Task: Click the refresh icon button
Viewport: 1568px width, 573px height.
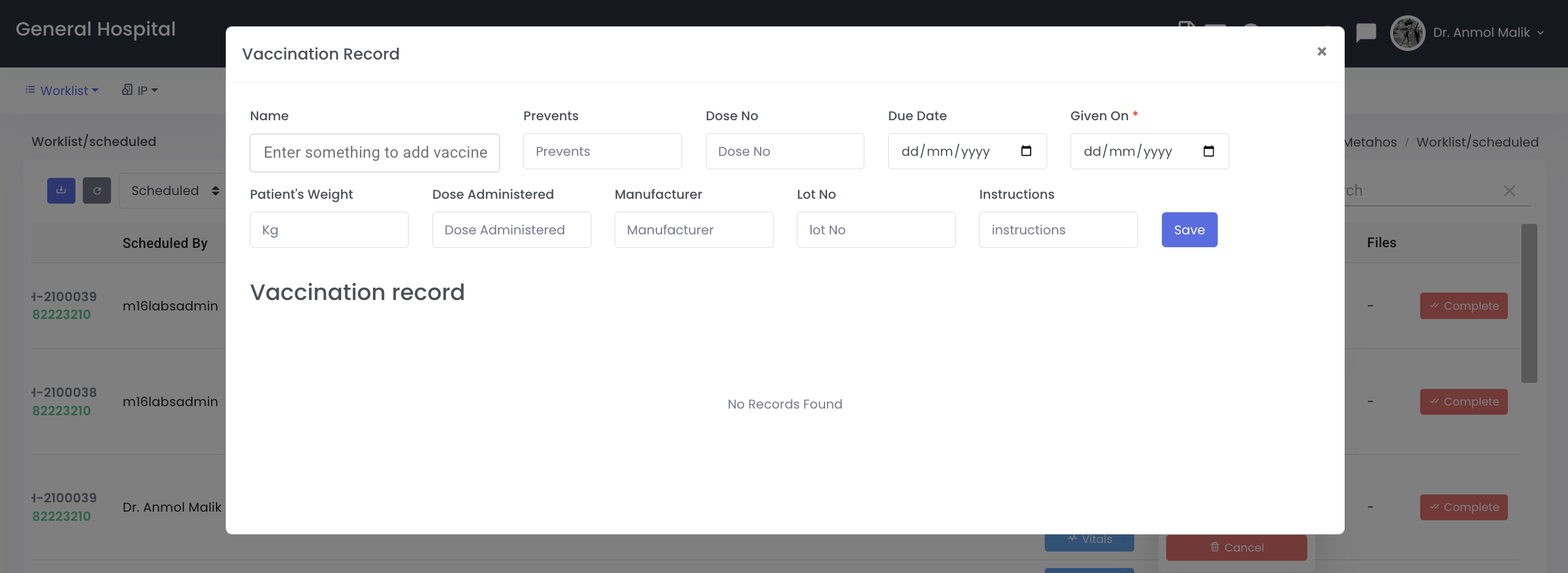Action: (97, 191)
